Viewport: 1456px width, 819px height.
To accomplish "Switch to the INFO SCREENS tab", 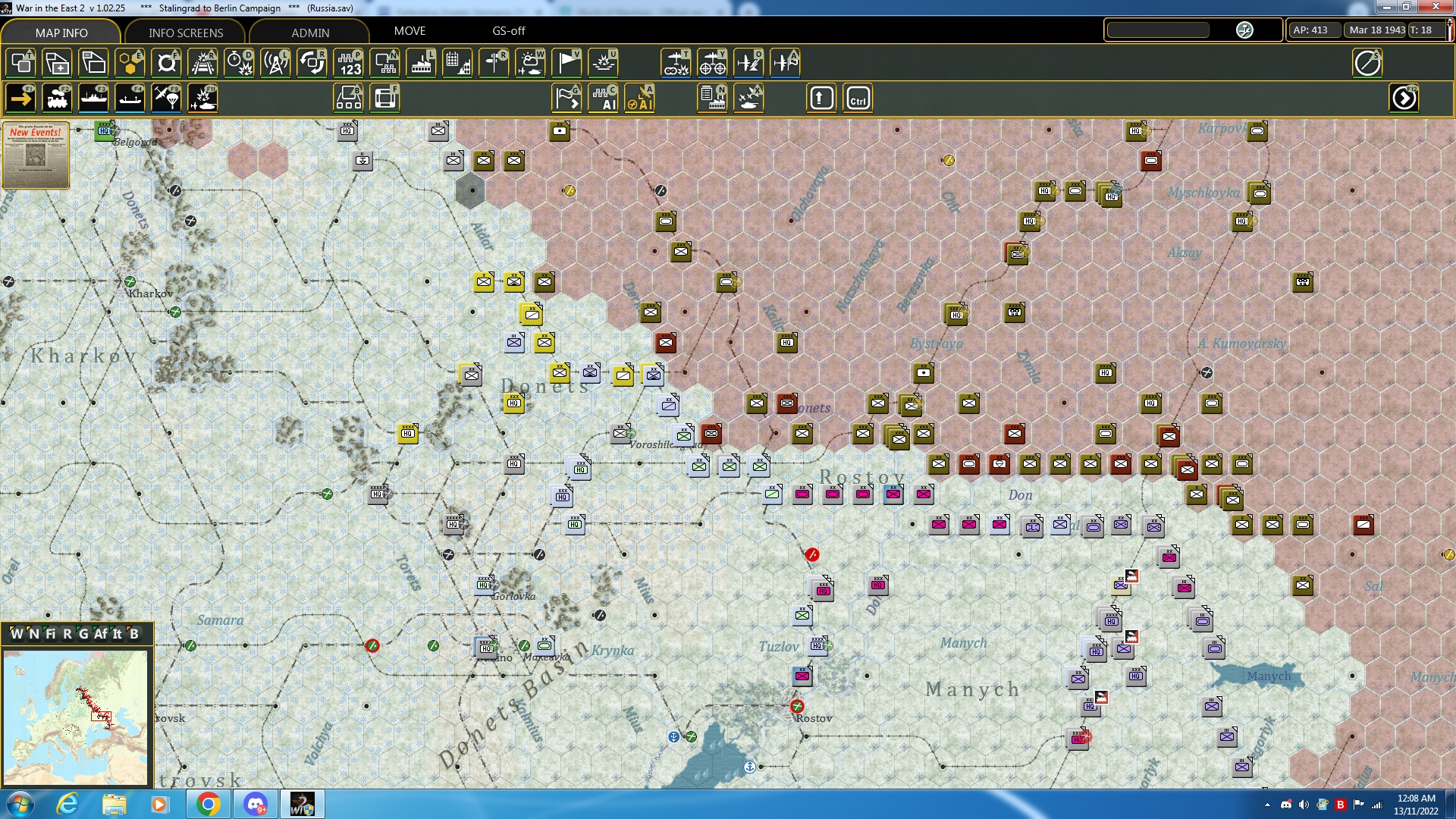I will coord(184,33).
